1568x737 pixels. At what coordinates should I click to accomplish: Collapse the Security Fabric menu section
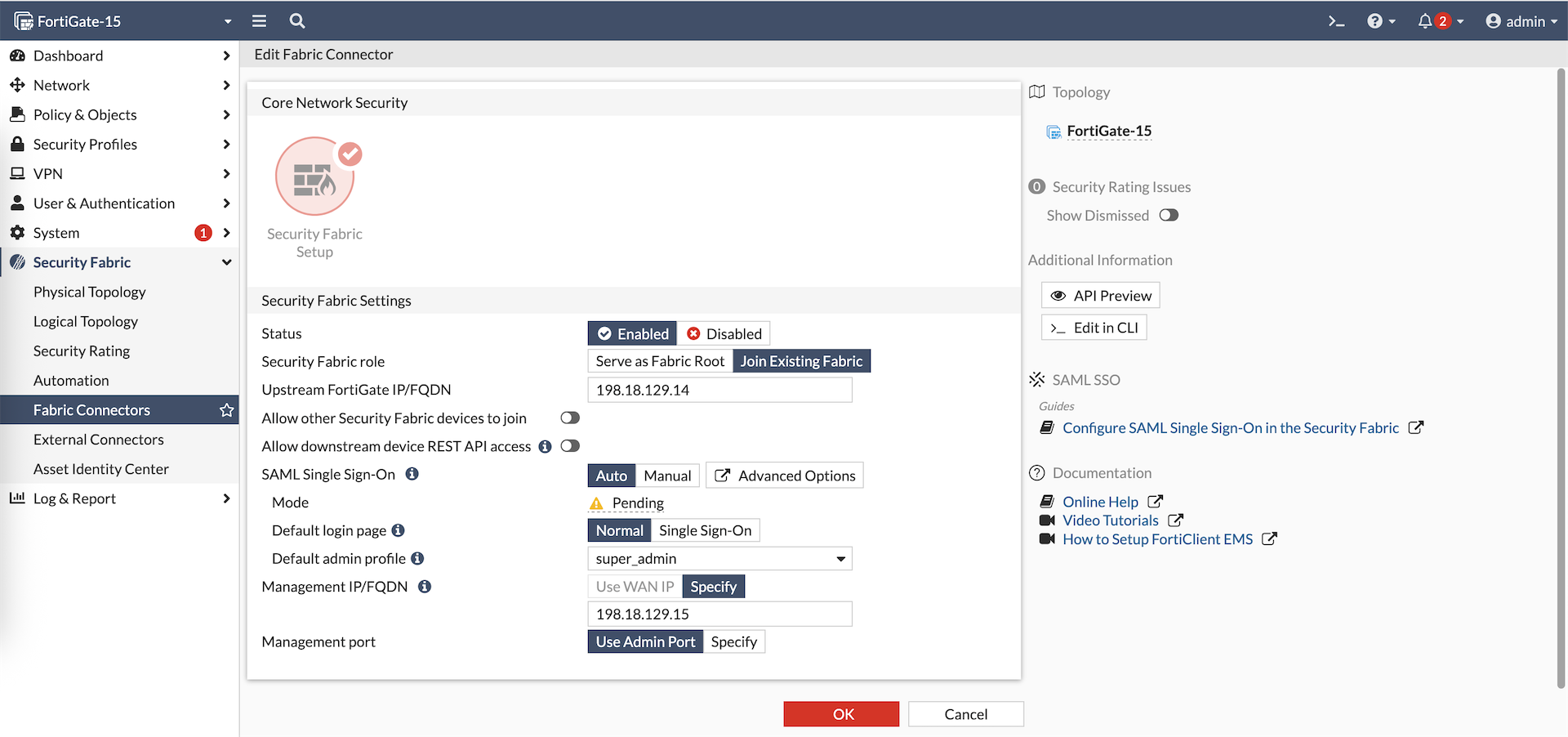click(x=226, y=262)
